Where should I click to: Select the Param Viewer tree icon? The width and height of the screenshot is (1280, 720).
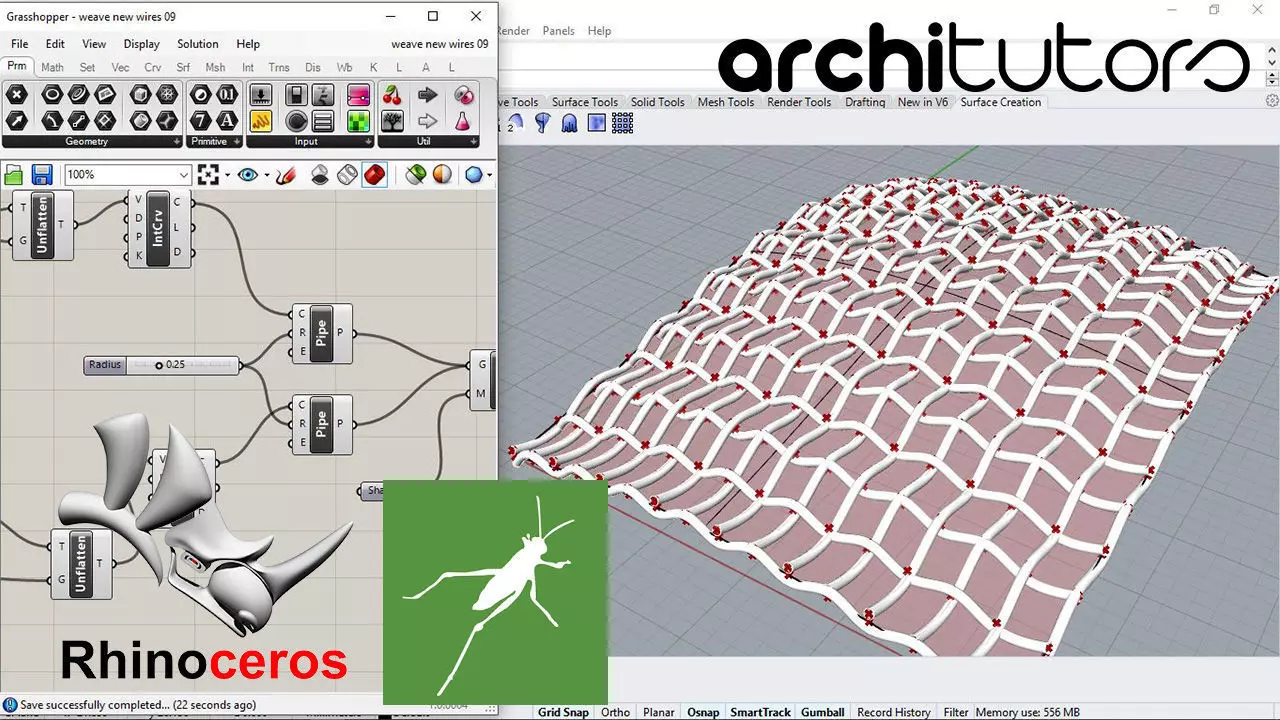393,121
